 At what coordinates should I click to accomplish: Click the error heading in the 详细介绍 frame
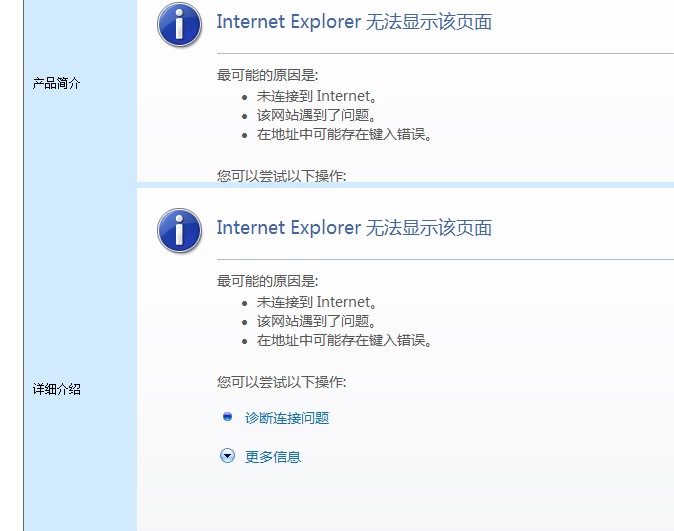[354, 228]
